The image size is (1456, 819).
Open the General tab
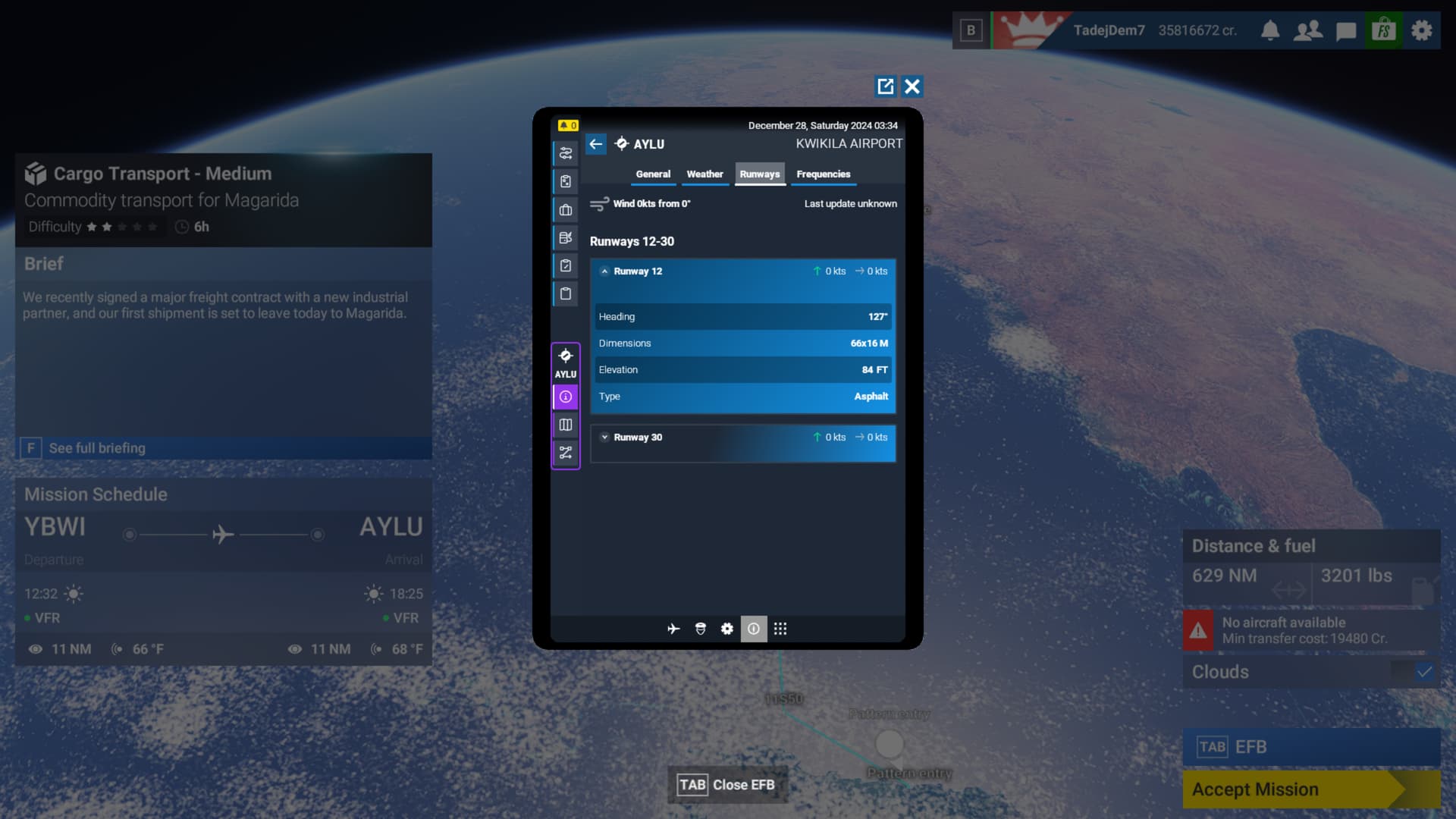pyautogui.click(x=653, y=174)
